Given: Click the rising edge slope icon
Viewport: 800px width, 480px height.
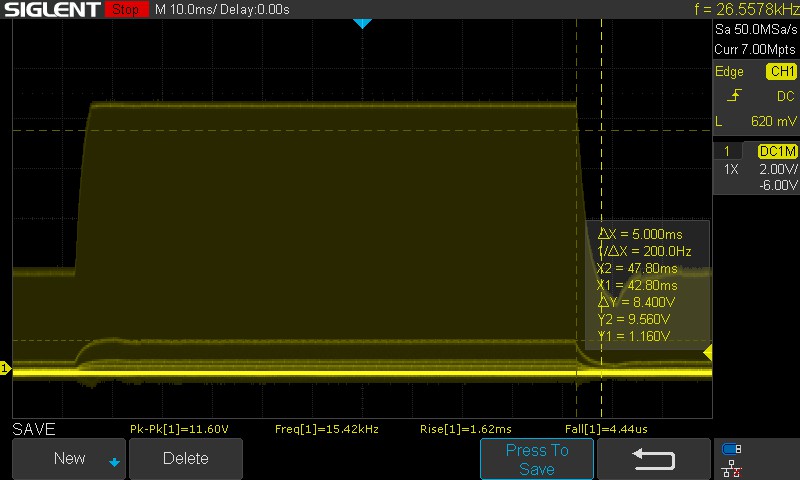Looking at the screenshot, I should point(734,95).
